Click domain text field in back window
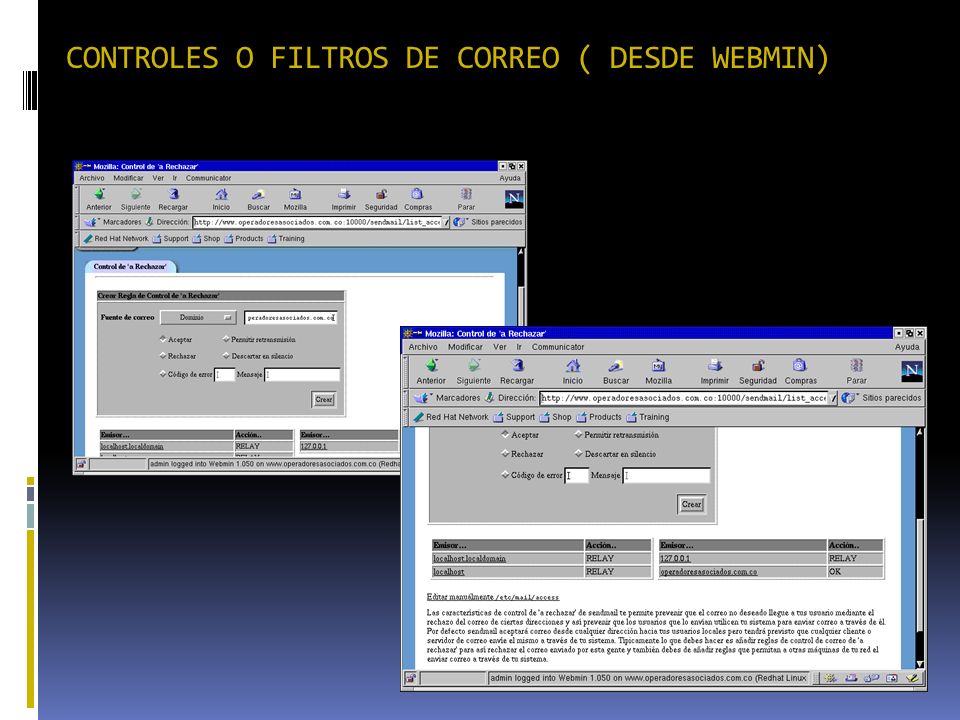 pyautogui.click(x=291, y=317)
